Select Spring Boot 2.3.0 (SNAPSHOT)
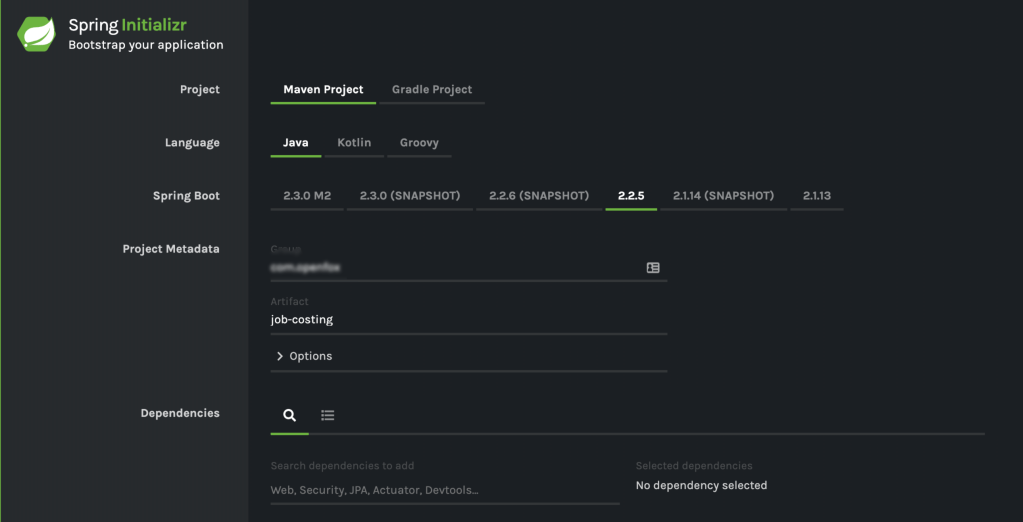The image size is (1023, 522). click(x=410, y=196)
